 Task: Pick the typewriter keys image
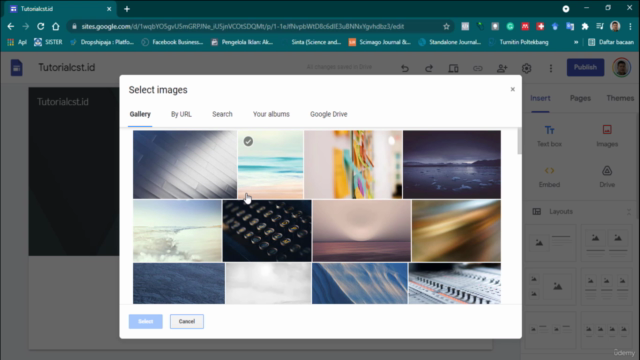[x=267, y=231]
